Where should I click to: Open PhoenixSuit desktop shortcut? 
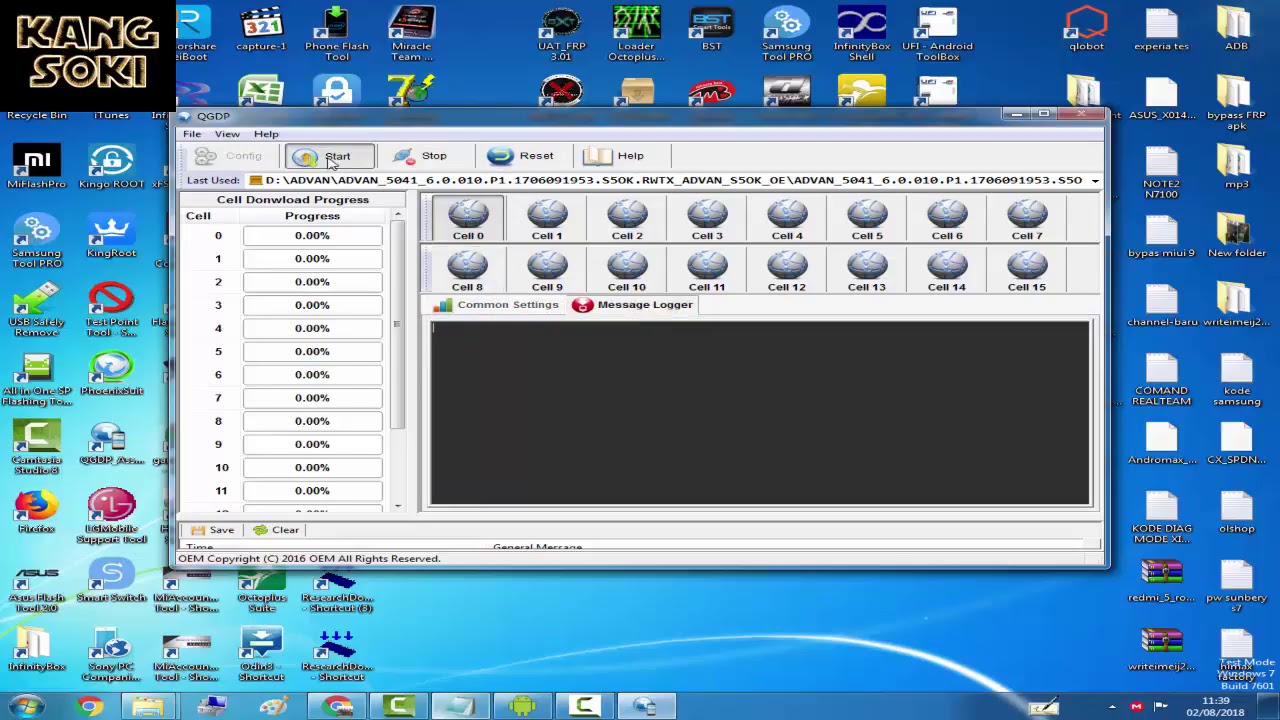(111, 374)
